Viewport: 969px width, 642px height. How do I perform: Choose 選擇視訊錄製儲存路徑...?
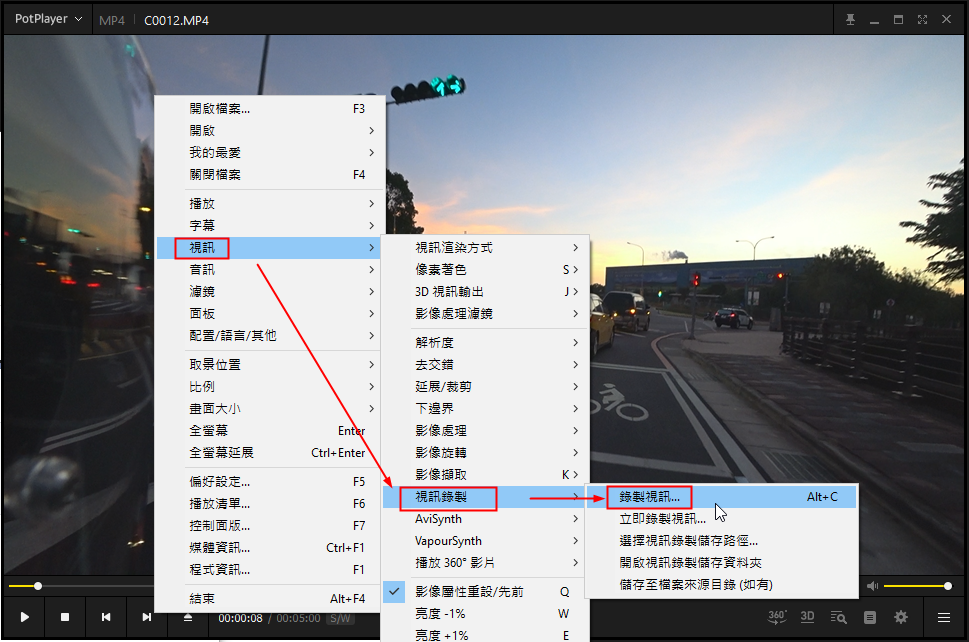point(722,541)
